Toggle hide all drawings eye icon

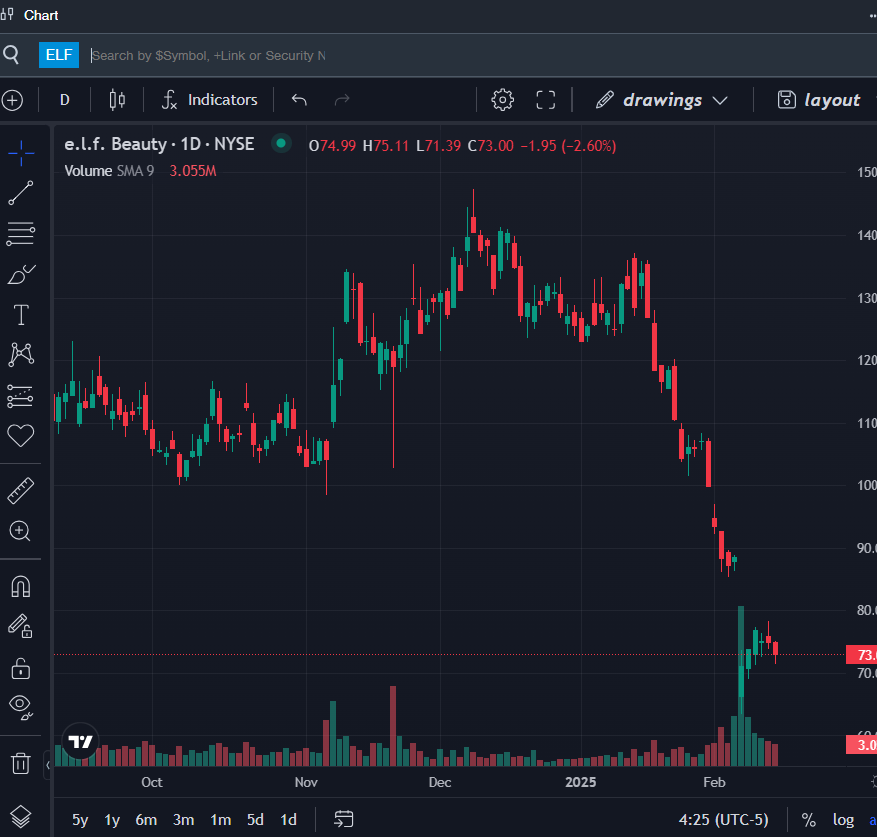[x=21, y=707]
